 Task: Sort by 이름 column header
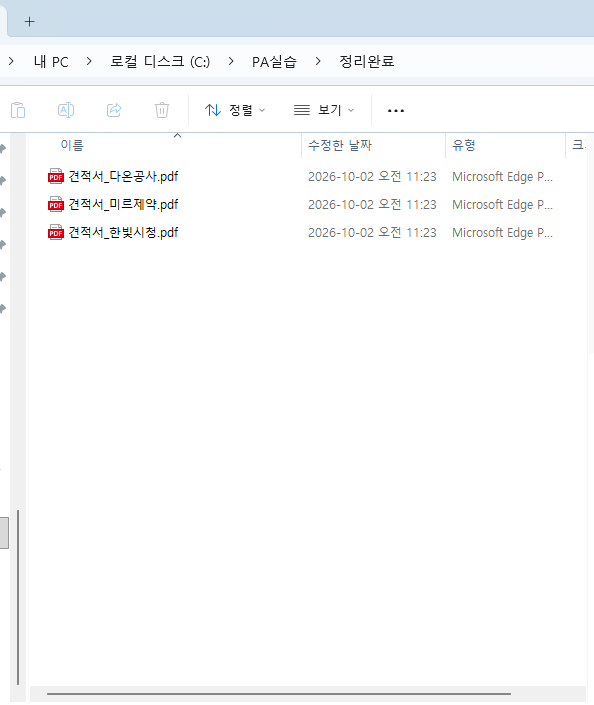pos(72,145)
